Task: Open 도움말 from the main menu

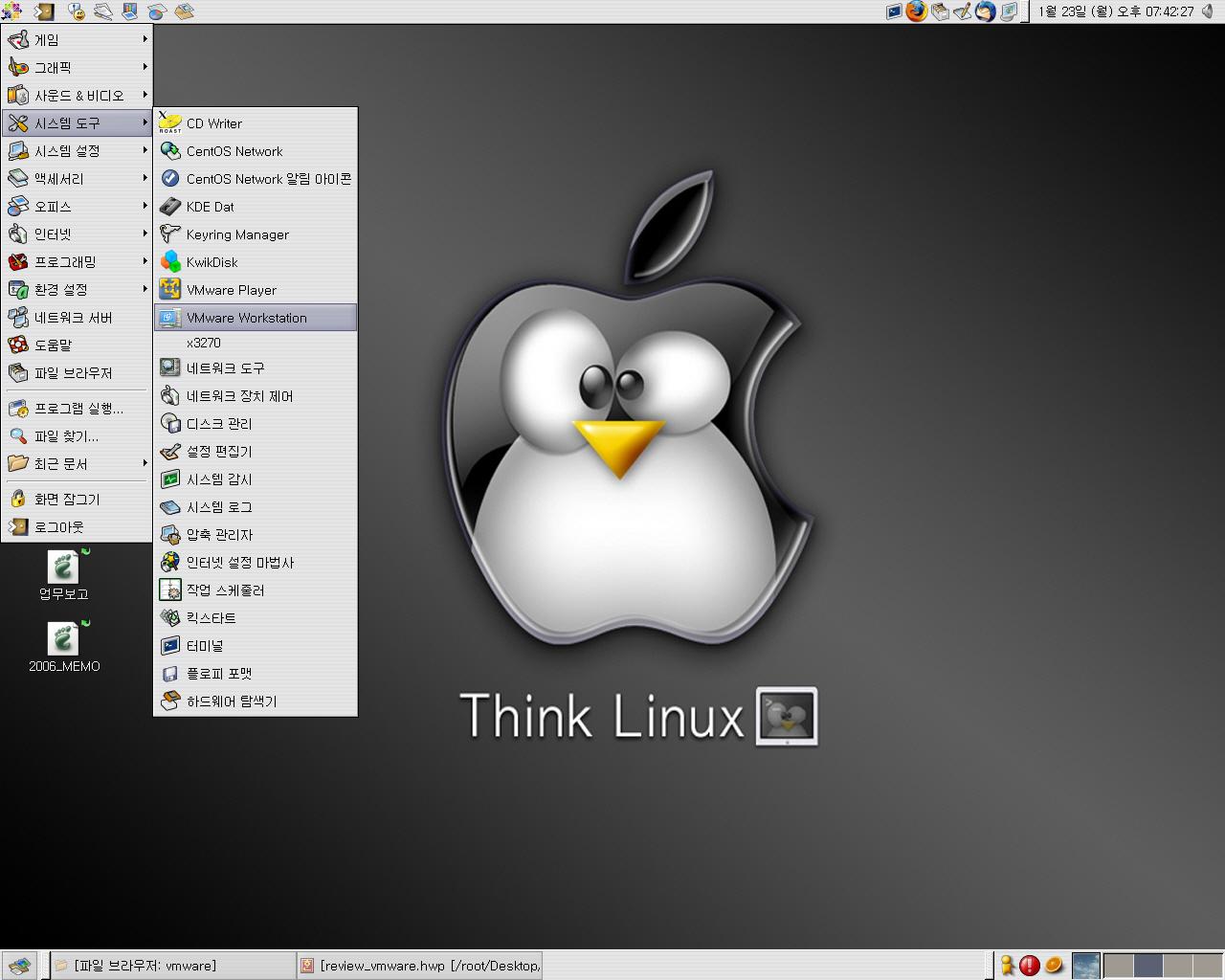Action: pos(77,345)
